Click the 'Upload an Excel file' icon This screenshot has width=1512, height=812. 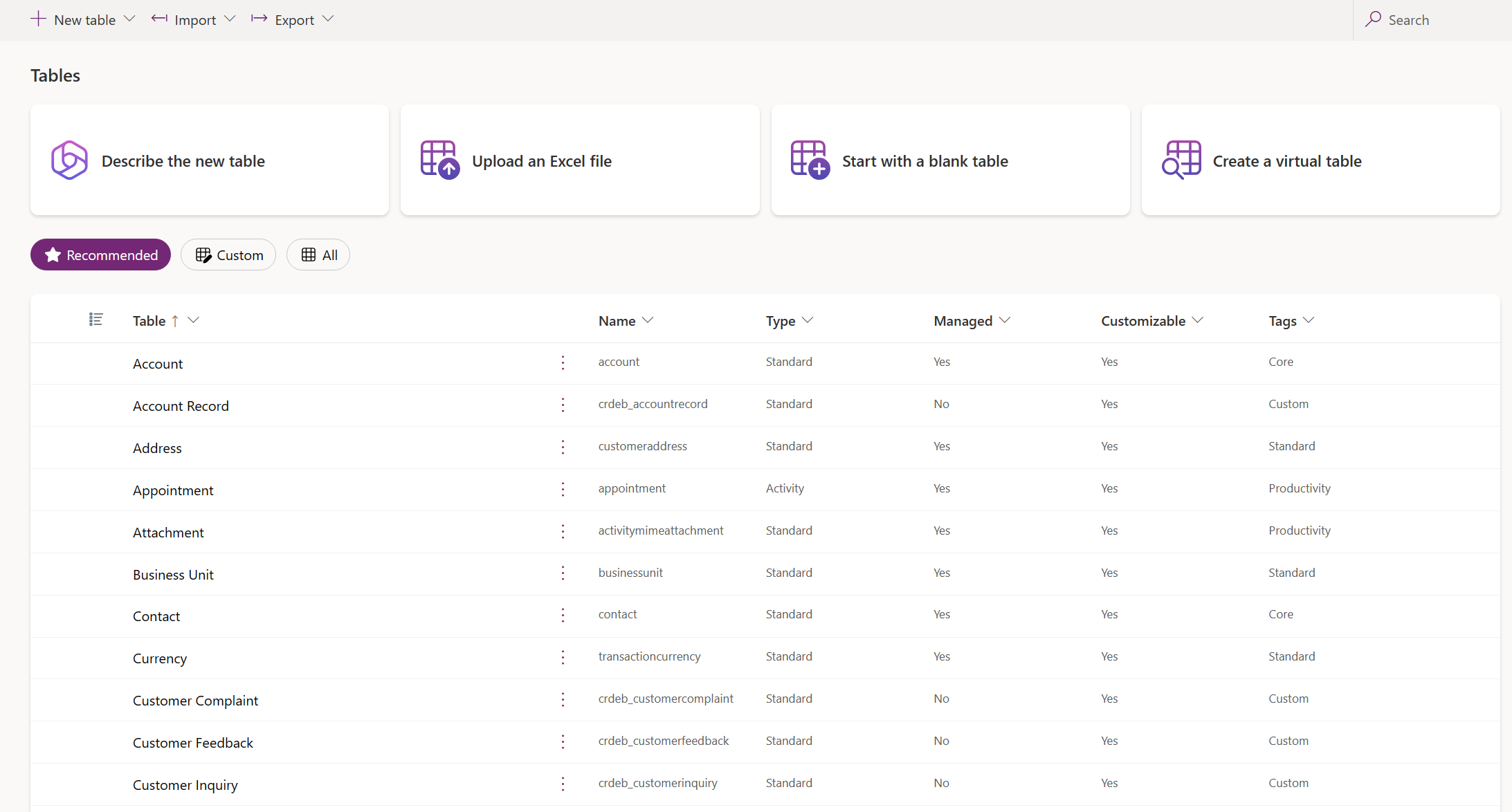point(437,160)
